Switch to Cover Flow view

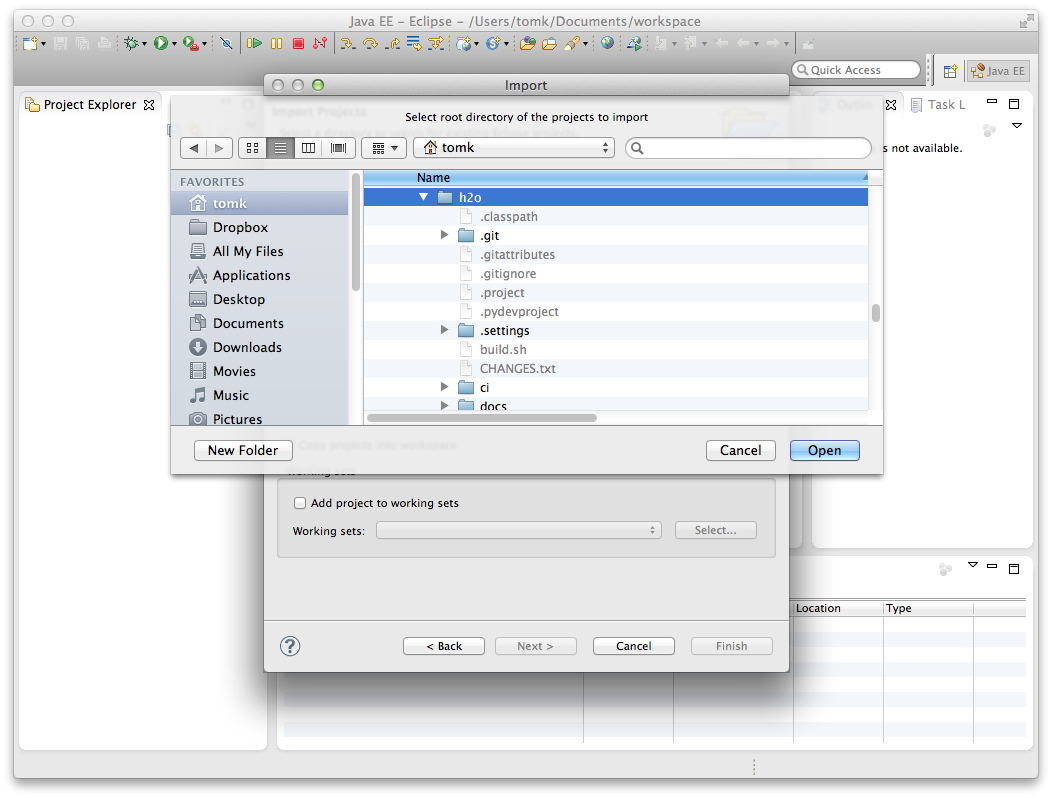pos(338,148)
